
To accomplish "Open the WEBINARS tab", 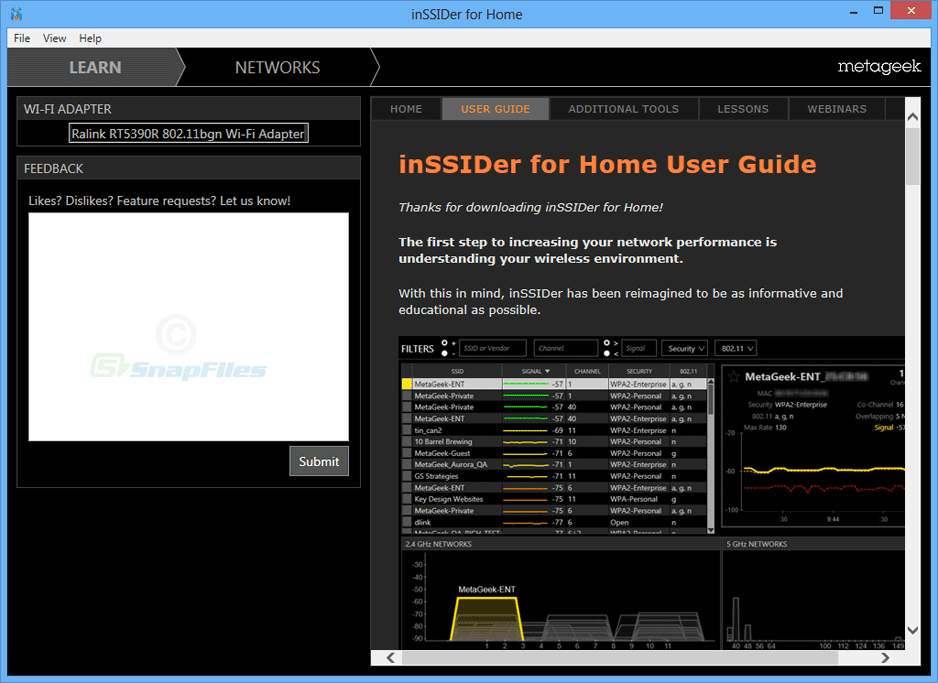I will coord(837,109).
